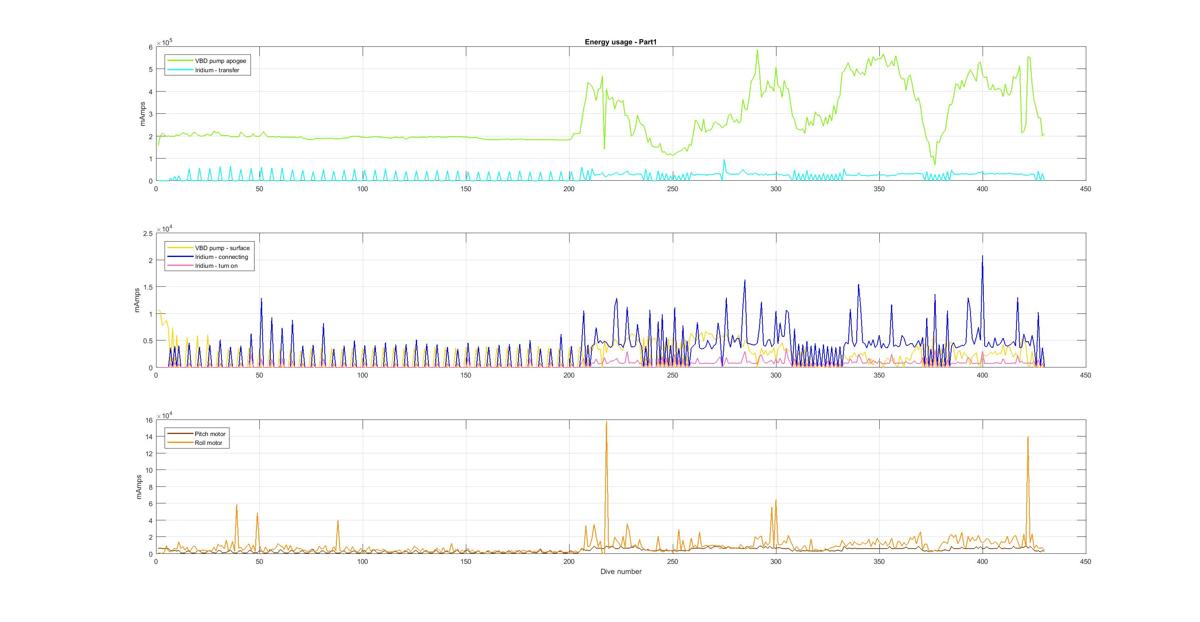Click the "14" y-axis tick on the bottom plot

click(148, 437)
